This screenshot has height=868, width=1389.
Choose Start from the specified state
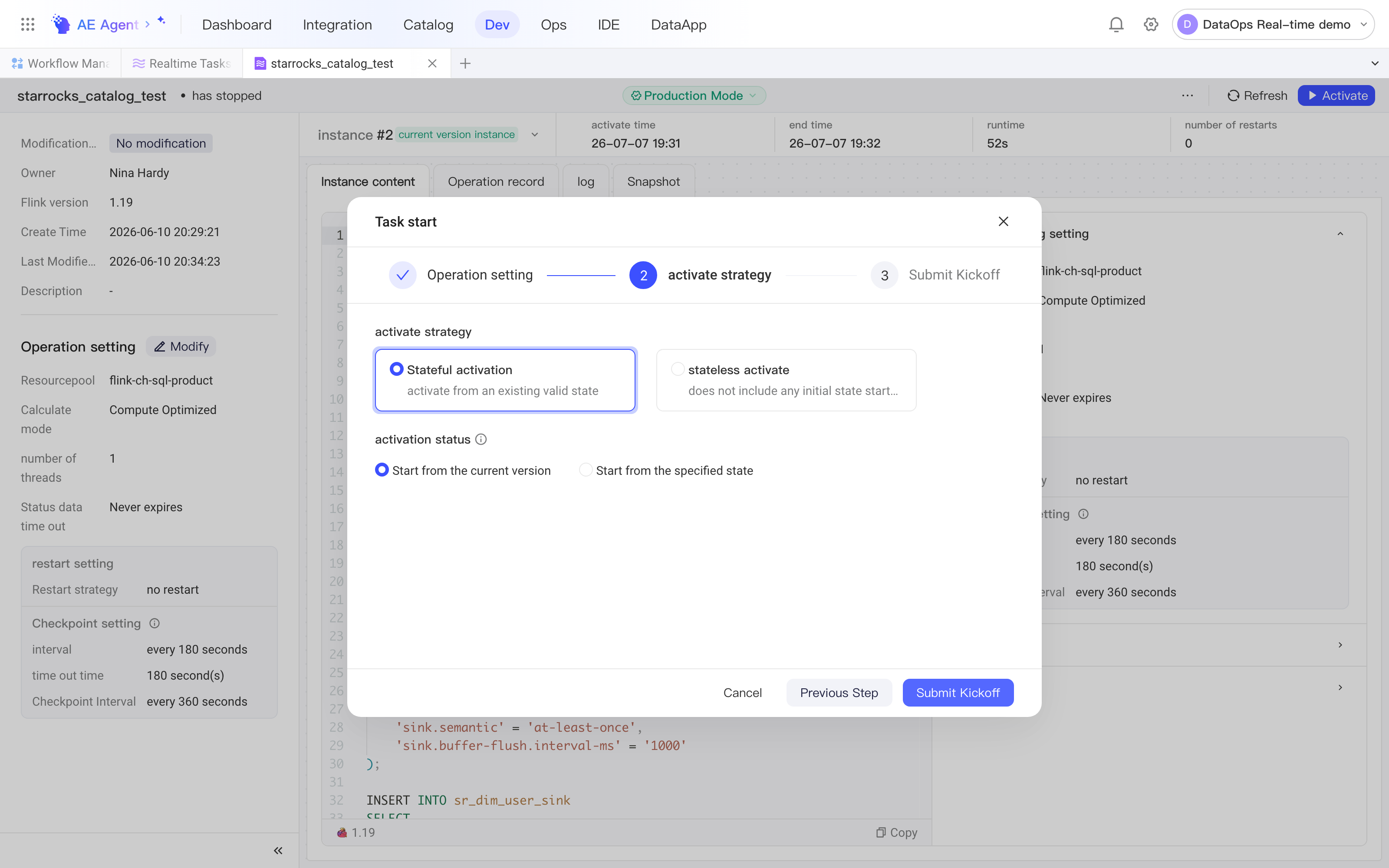coord(666,471)
